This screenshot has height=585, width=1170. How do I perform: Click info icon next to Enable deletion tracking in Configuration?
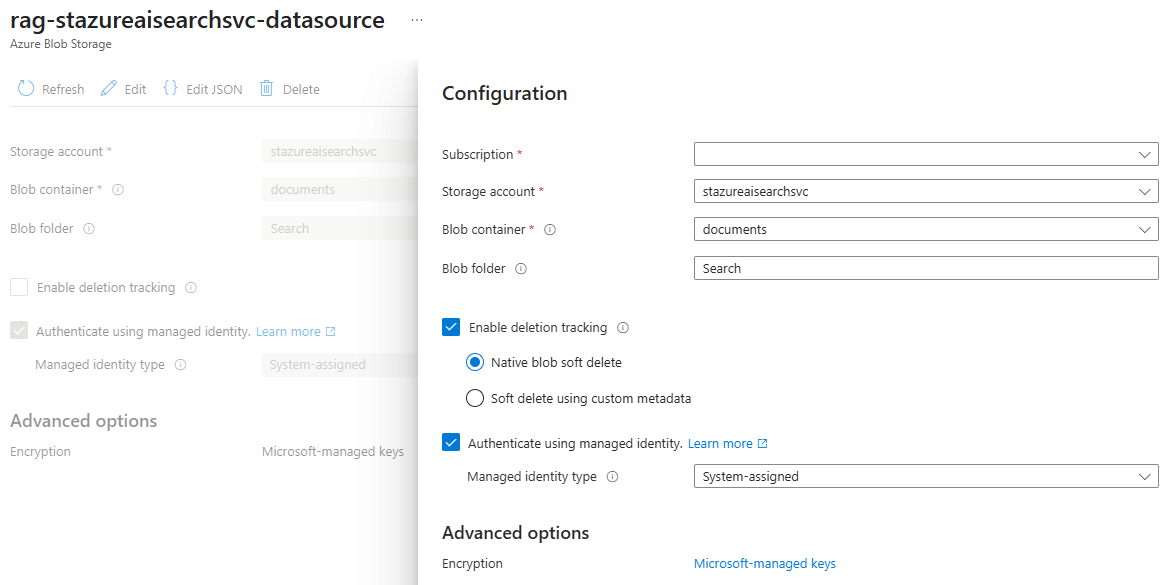[x=624, y=328]
